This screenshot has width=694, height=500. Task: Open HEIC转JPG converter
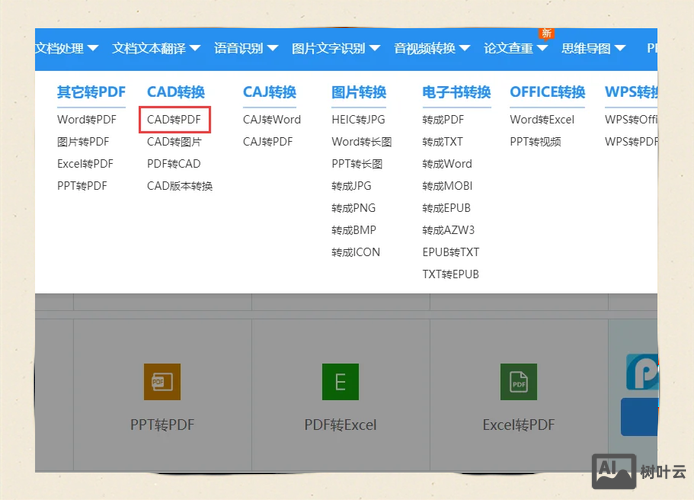[359, 119]
